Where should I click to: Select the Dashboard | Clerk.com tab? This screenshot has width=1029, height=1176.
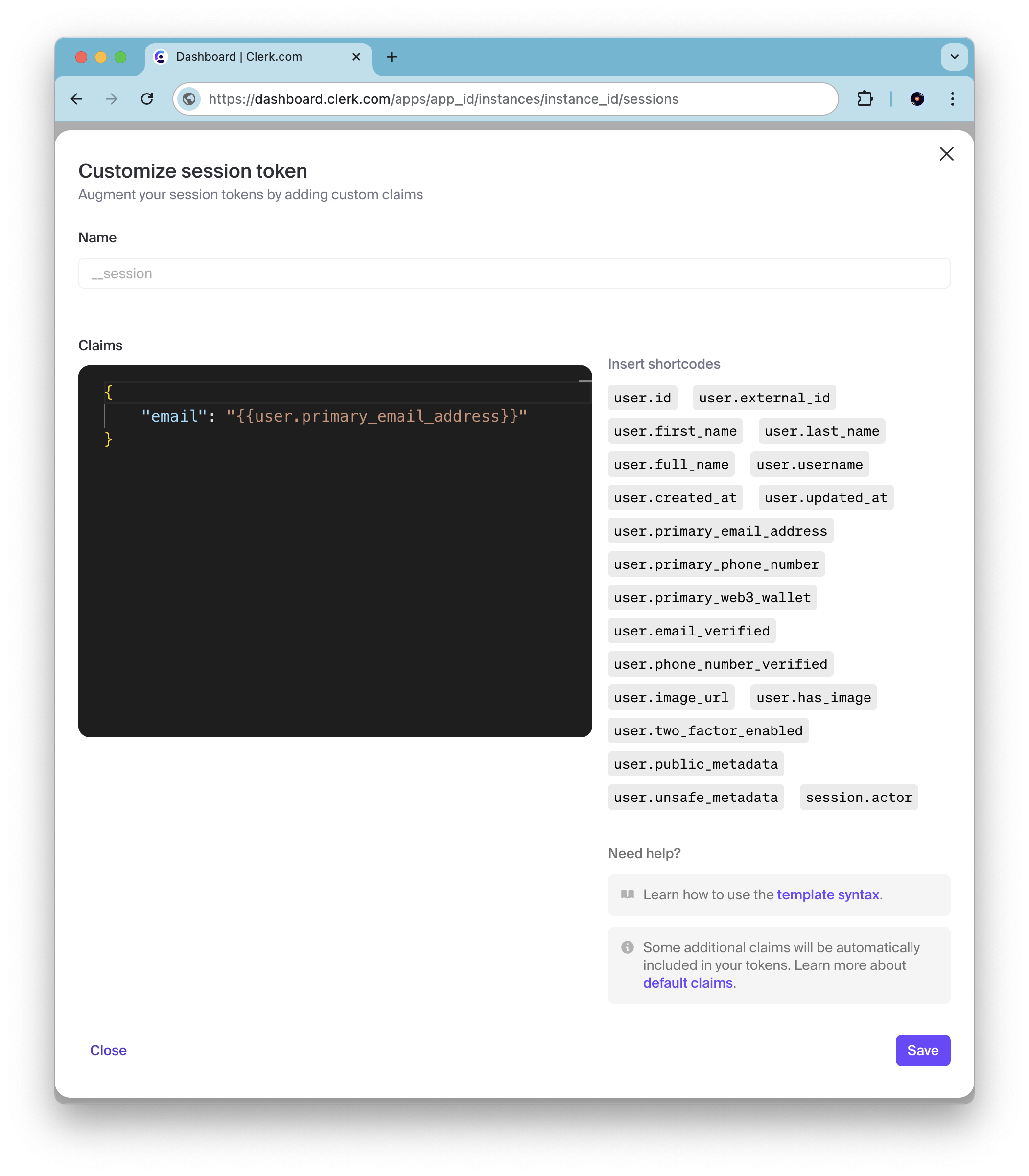238,57
